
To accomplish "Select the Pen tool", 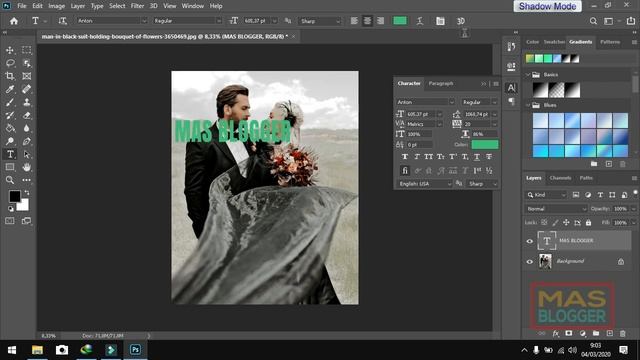I will (x=27, y=142).
